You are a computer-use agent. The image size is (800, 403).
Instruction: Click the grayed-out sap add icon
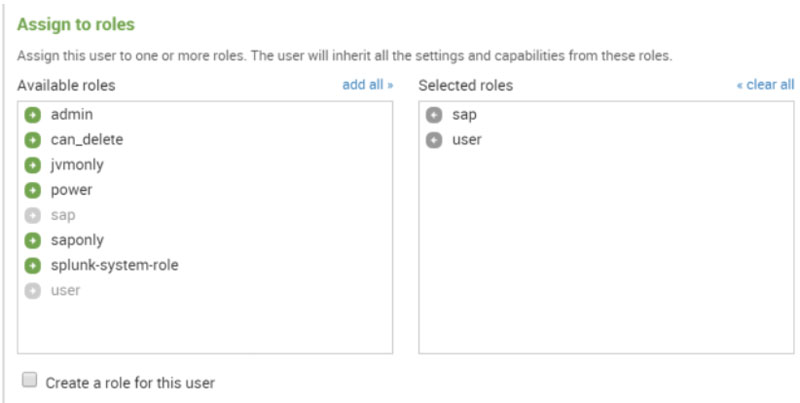[32, 215]
